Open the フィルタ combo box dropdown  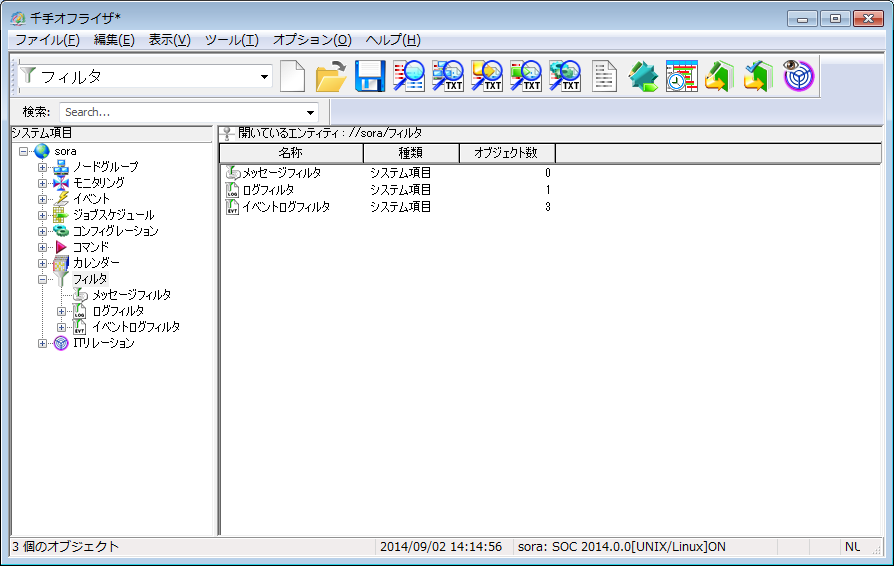[264, 77]
